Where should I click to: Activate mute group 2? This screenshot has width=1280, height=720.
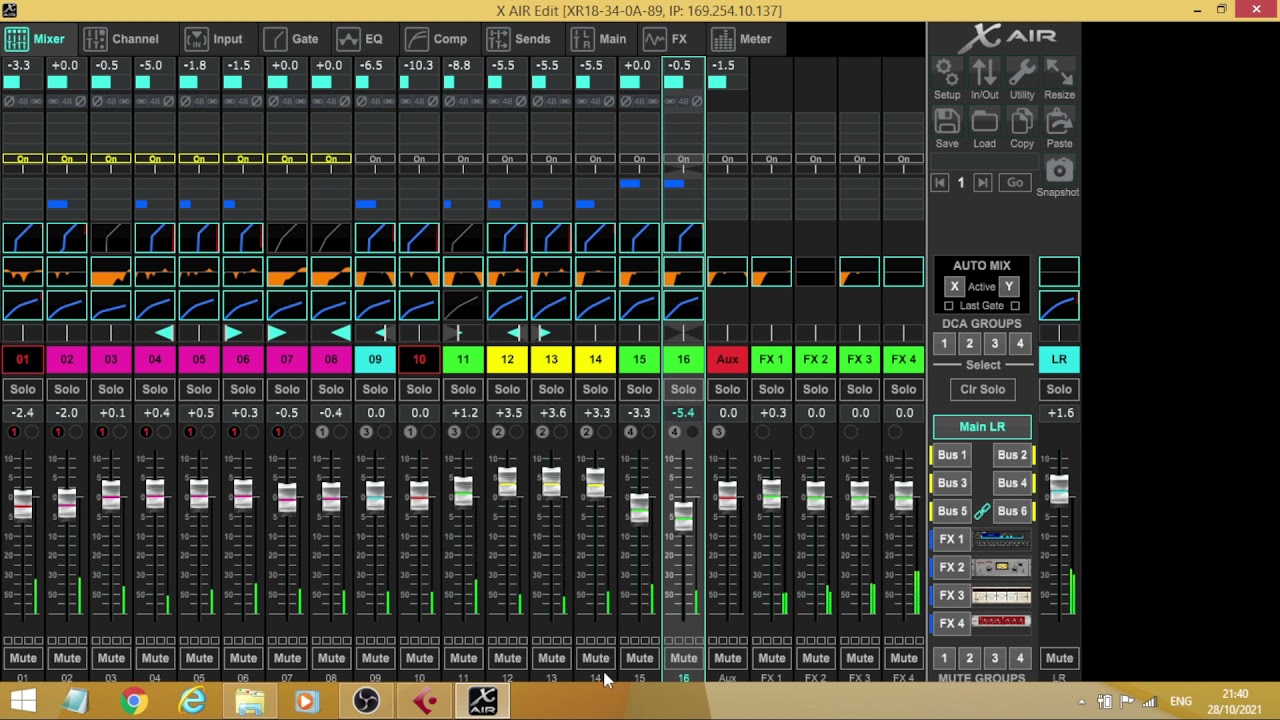click(x=969, y=658)
